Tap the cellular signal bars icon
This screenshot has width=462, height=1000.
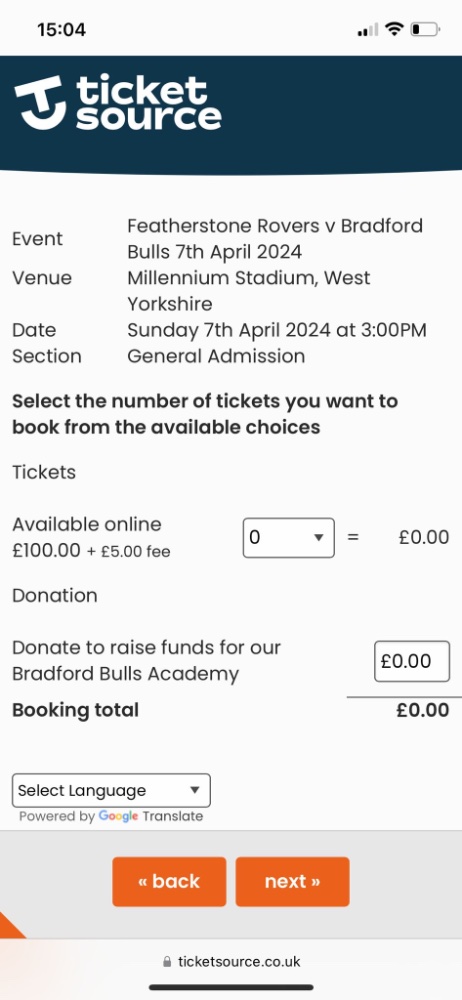[368, 30]
